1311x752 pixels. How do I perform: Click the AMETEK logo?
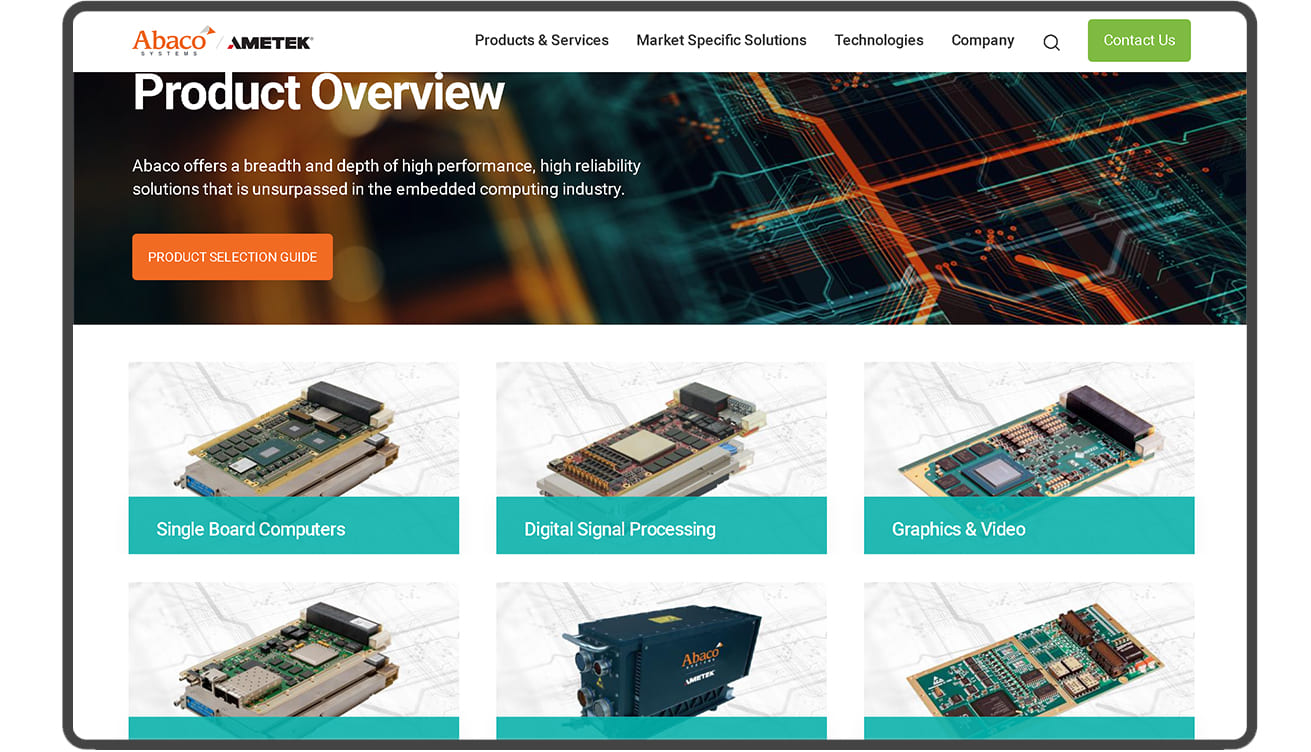pyautogui.click(x=270, y=43)
